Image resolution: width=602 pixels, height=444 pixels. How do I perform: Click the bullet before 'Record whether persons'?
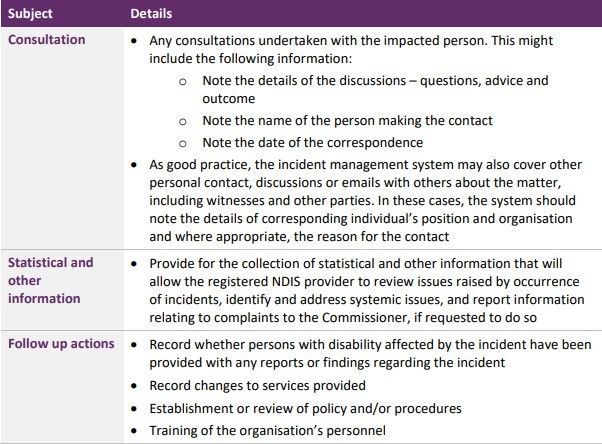pos(134,345)
